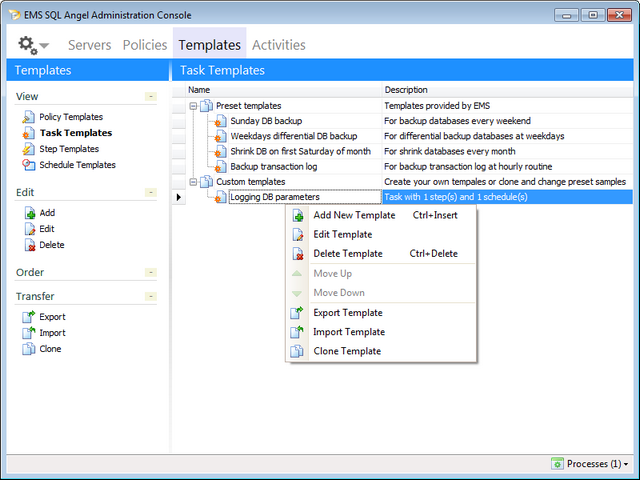Open the settings gear menu
The width and height of the screenshot is (640, 480).
pos(28,45)
